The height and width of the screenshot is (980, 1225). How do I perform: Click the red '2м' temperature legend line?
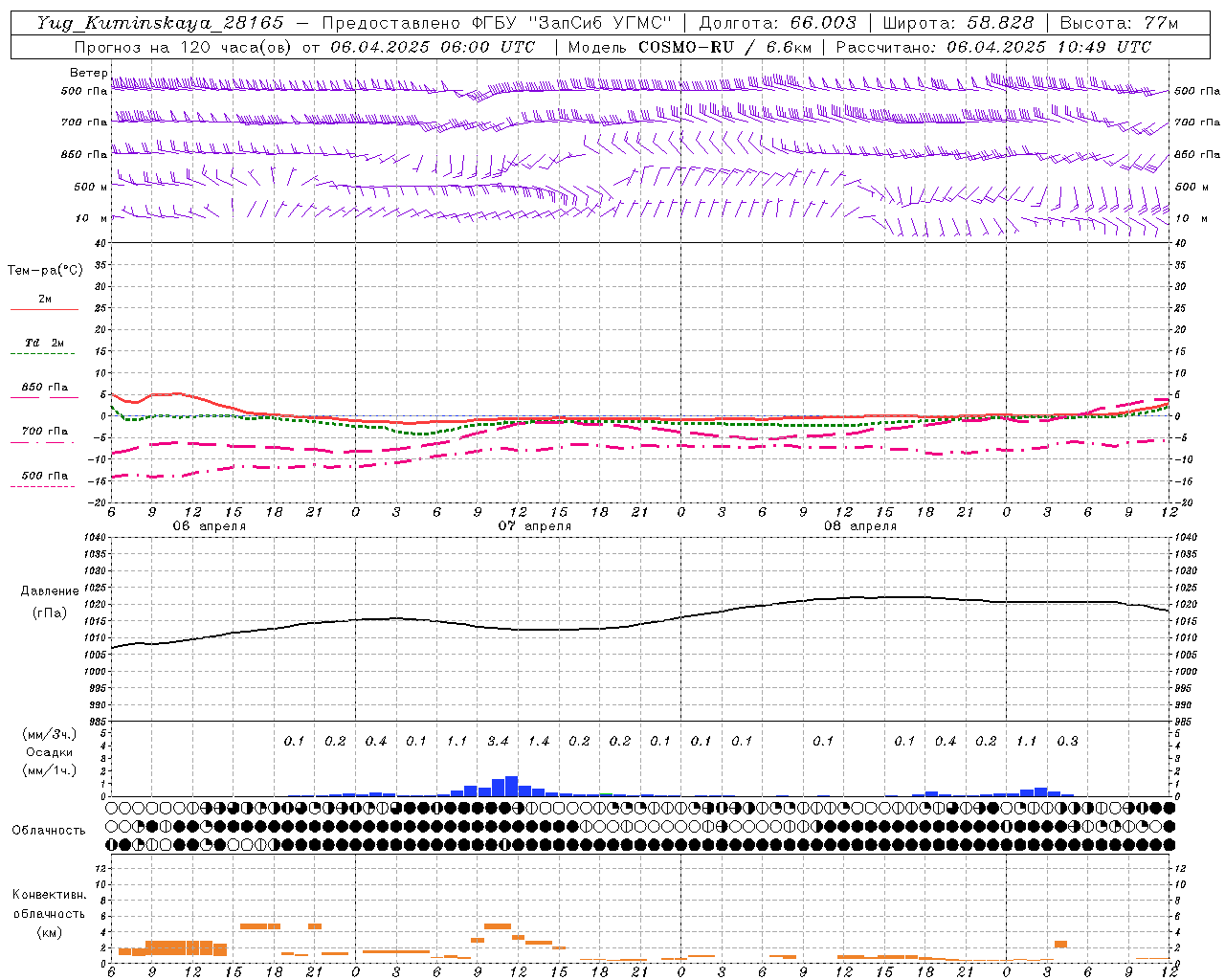pyautogui.click(x=44, y=309)
